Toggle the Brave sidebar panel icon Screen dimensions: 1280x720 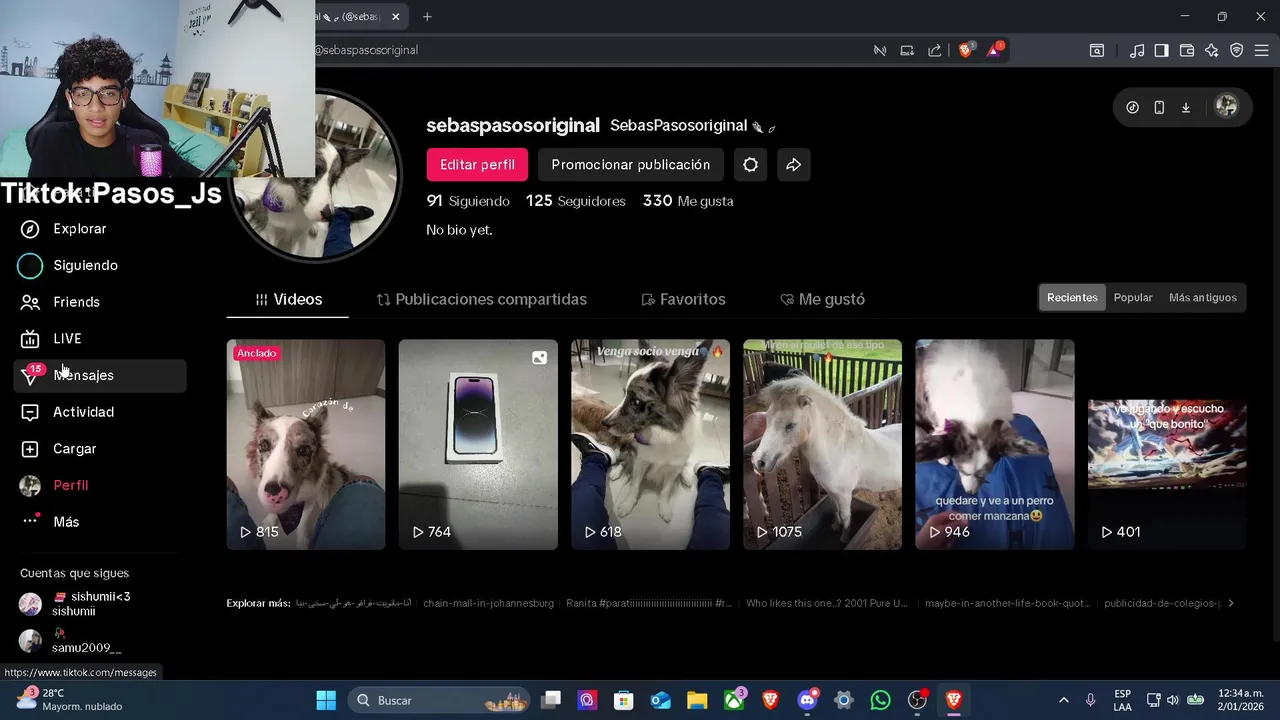pyautogui.click(x=1161, y=50)
